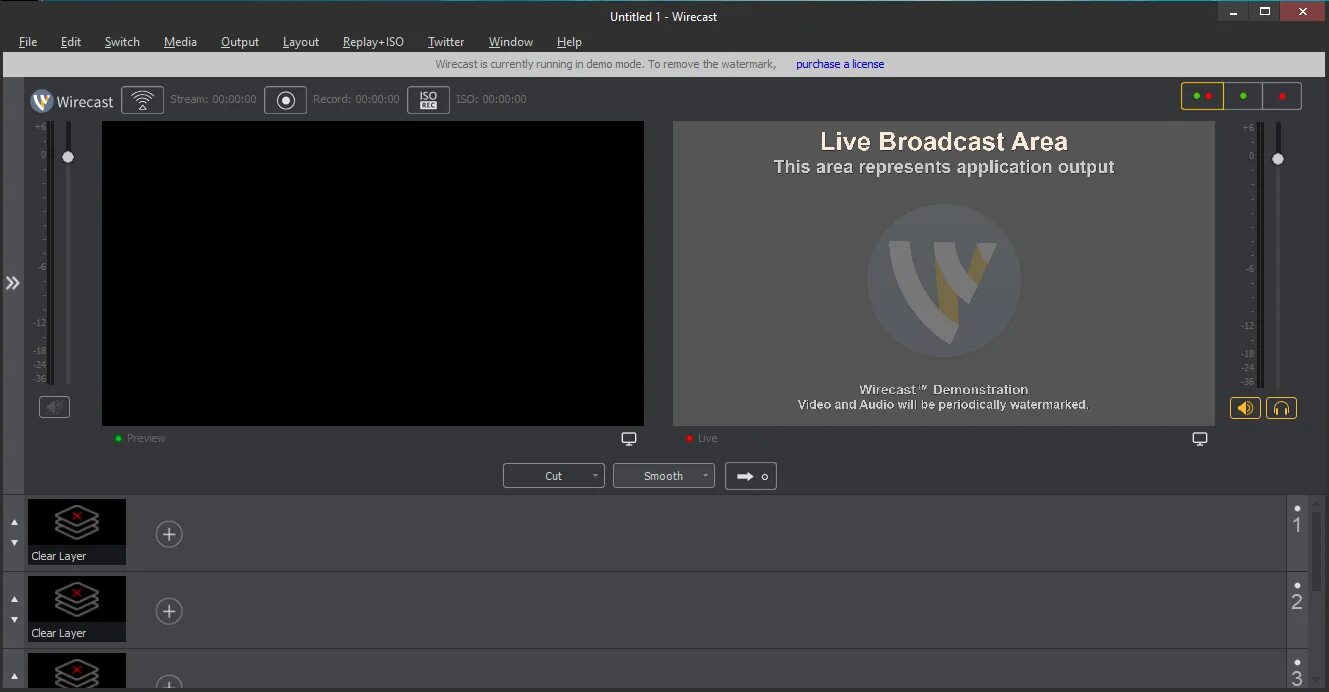1329x692 pixels.
Task: Click the purchase a license link
Action: tap(840, 64)
